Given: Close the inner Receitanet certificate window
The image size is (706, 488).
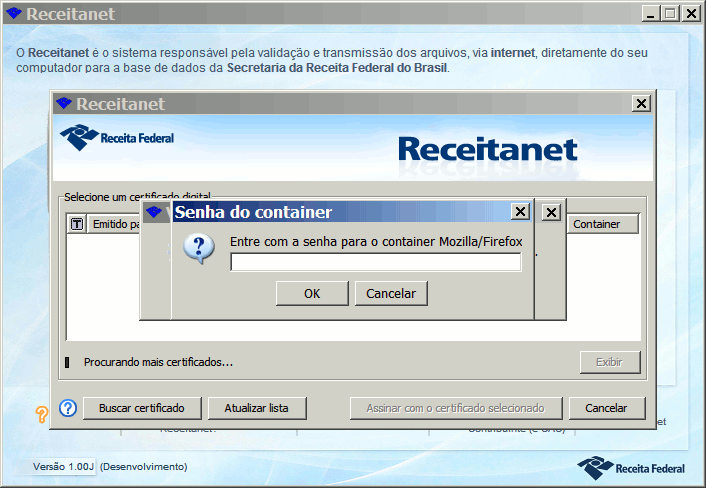Looking at the screenshot, I should coord(641,104).
